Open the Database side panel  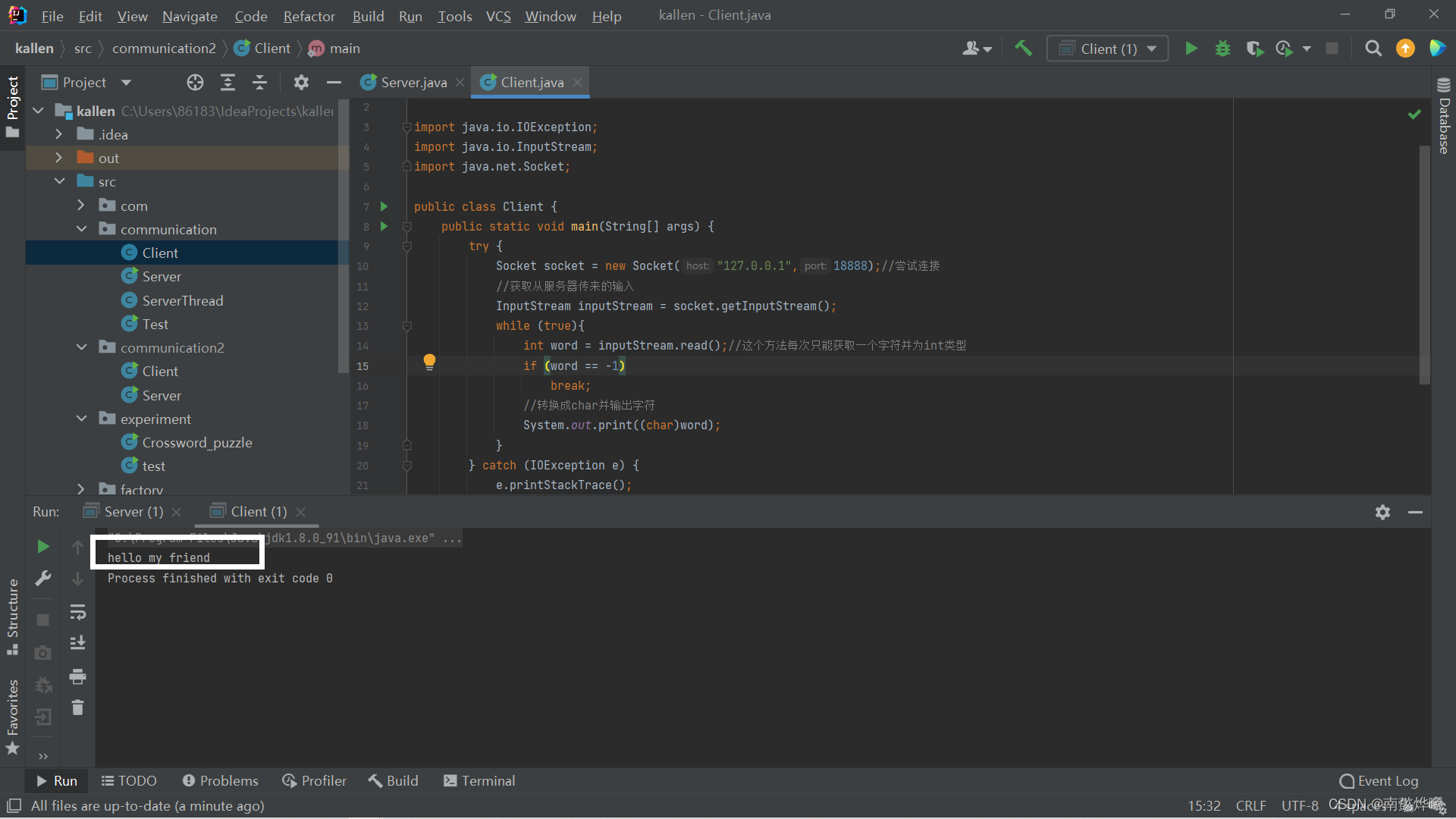(x=1444, y=116)
